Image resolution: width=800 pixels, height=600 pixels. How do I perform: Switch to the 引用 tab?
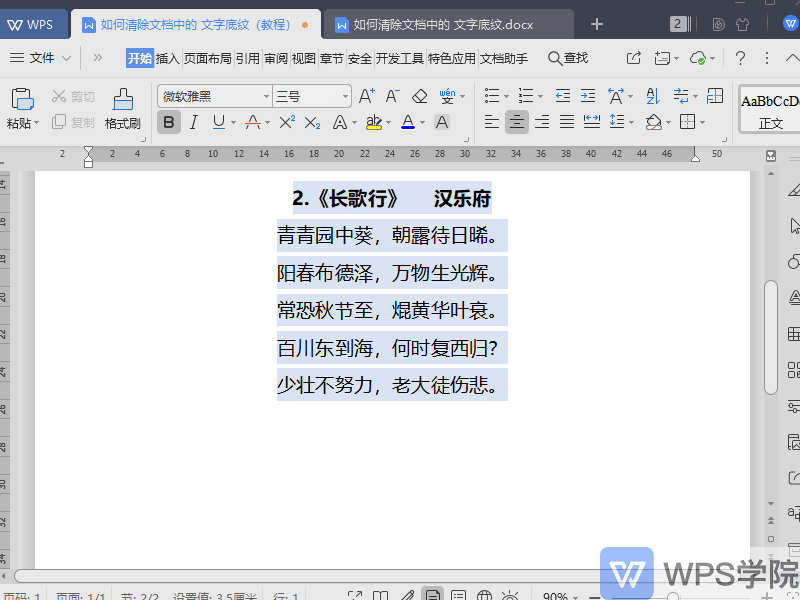(x=248, y=59)
